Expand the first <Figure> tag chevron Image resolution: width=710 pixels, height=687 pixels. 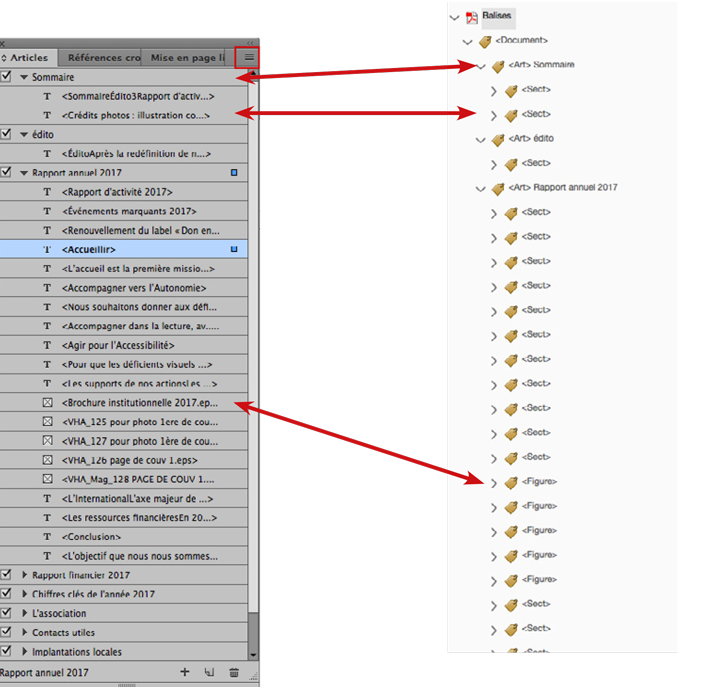(x=493, y=482)
